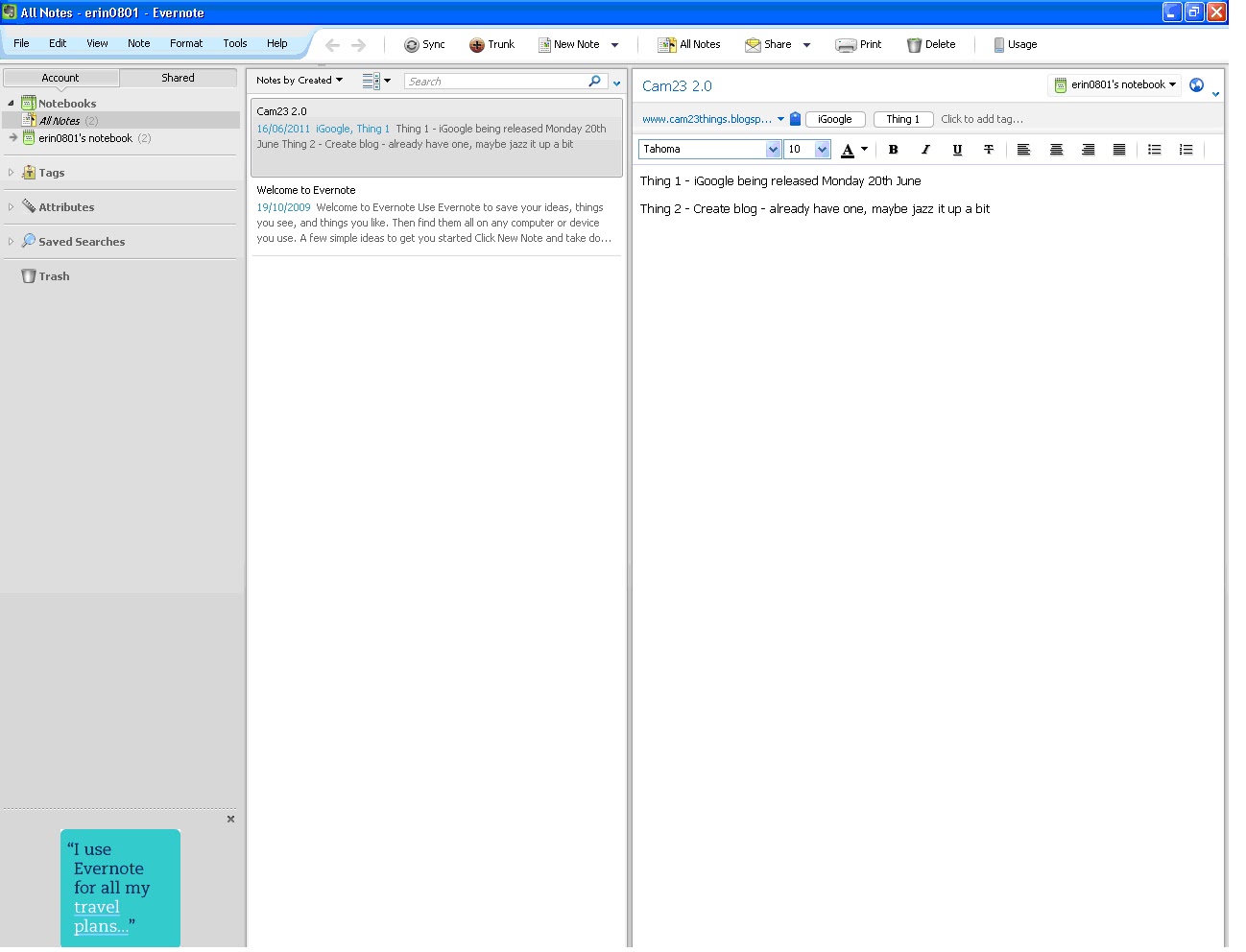Create a New Note

[569, 45]
